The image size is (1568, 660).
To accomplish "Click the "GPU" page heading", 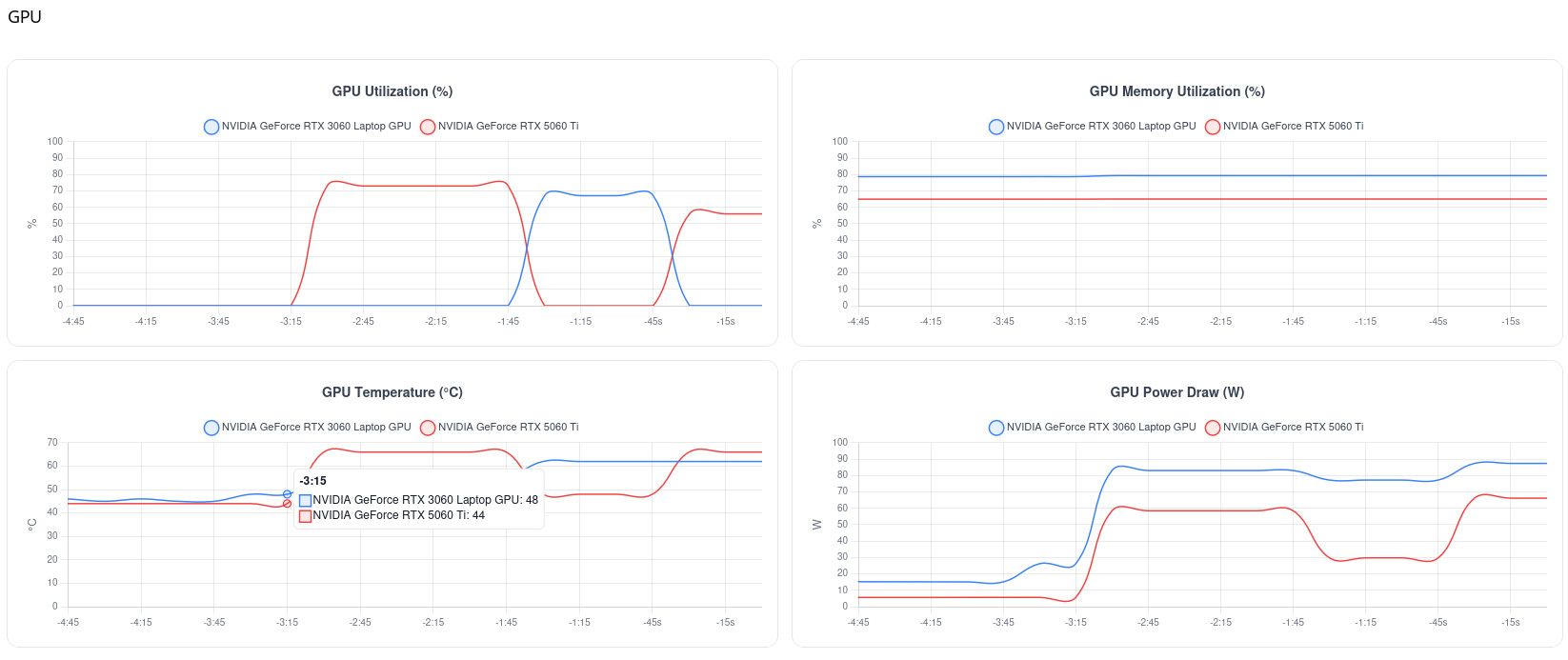I will click(x=25, y=17).
